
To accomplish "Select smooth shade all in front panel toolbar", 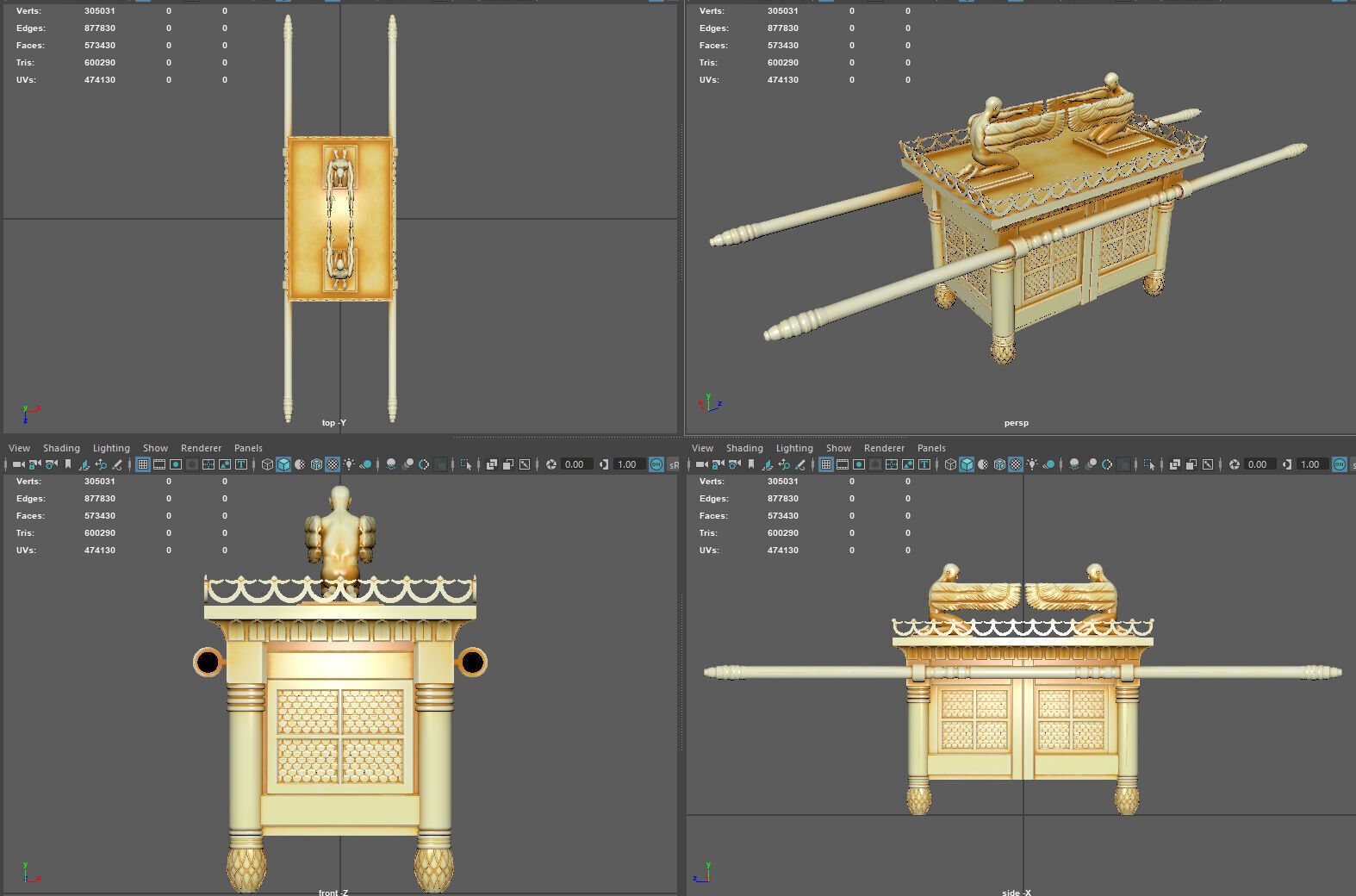I will click(x=283, y=464).
